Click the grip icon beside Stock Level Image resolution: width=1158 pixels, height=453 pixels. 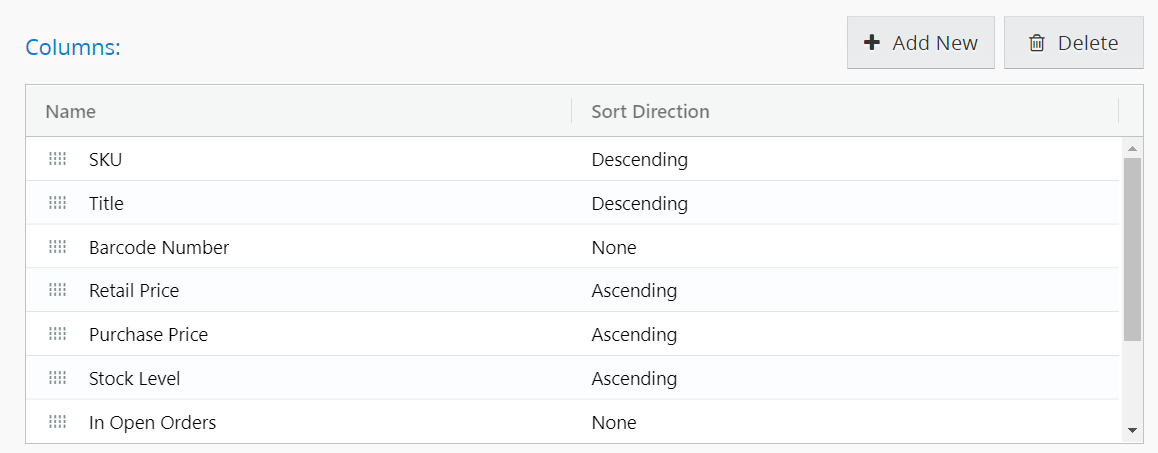click(58, 379)
